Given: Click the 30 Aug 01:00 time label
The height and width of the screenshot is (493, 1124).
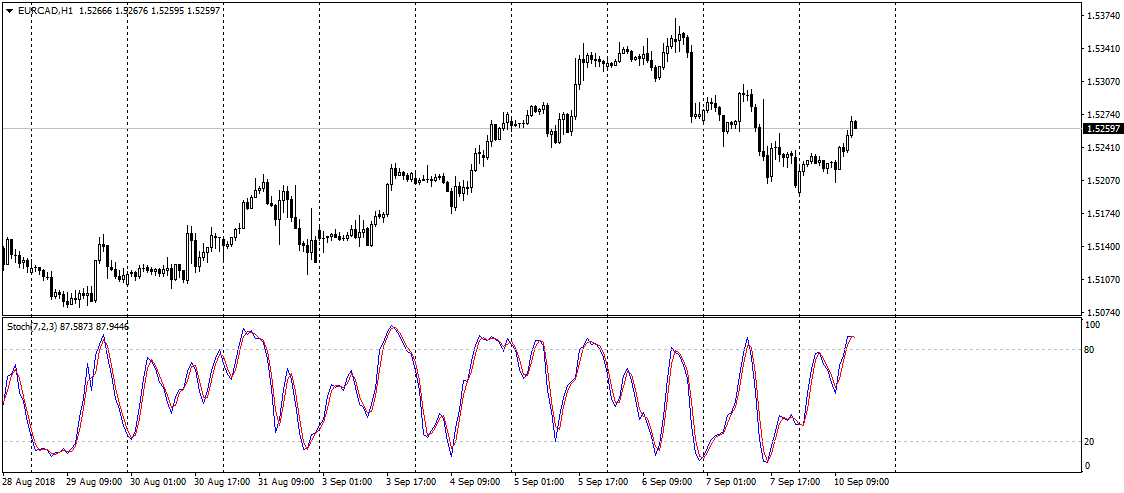Looking at the screenshot, I should click(156, 482).
